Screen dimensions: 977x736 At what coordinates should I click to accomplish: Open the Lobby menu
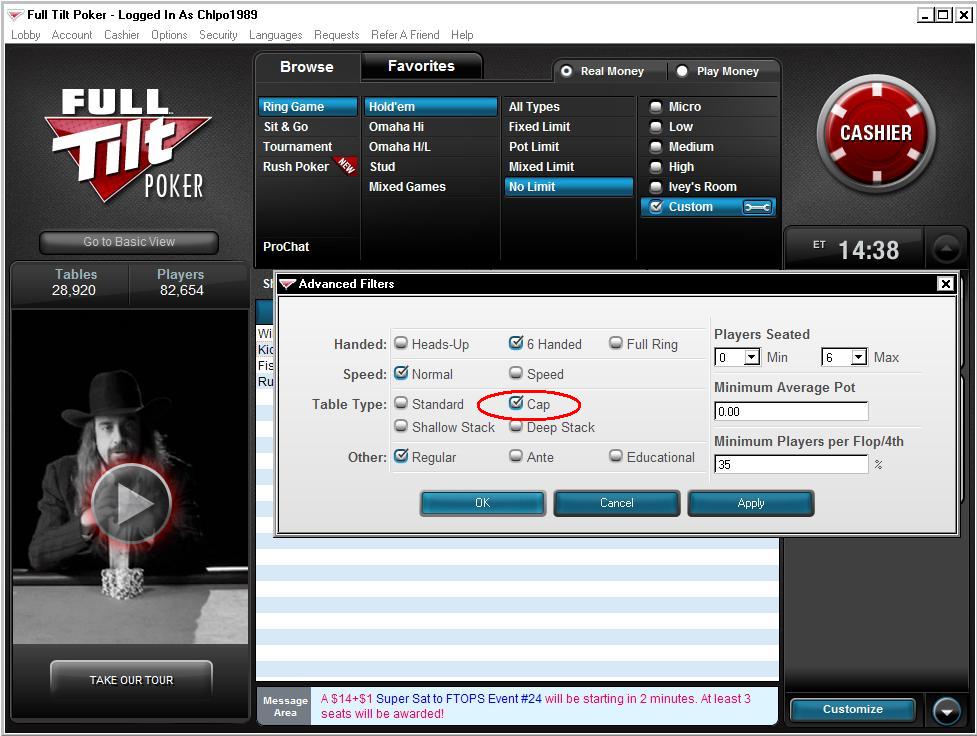26,35
